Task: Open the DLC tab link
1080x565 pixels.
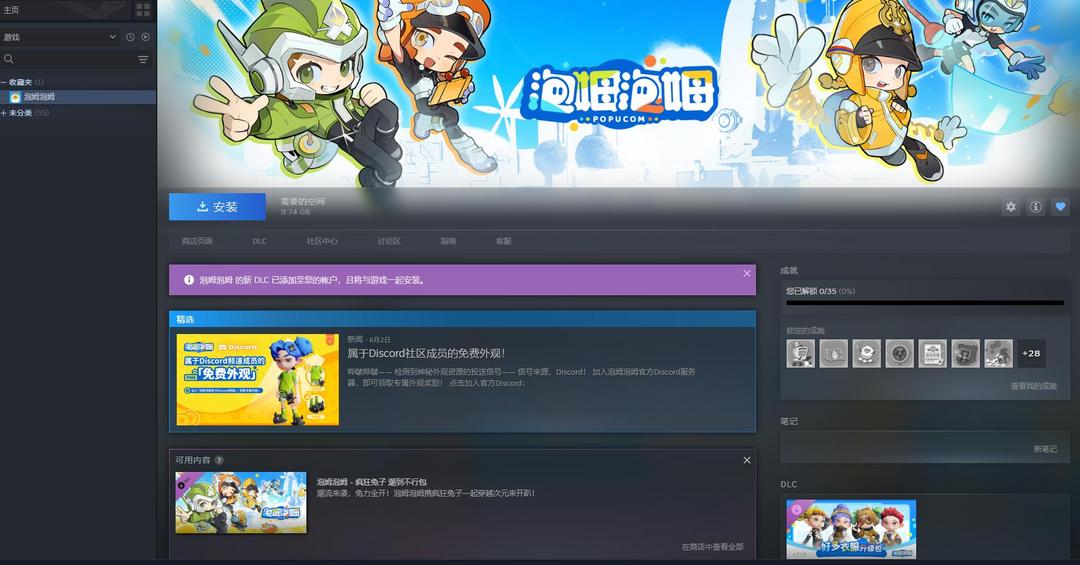Action: [260, 241]
